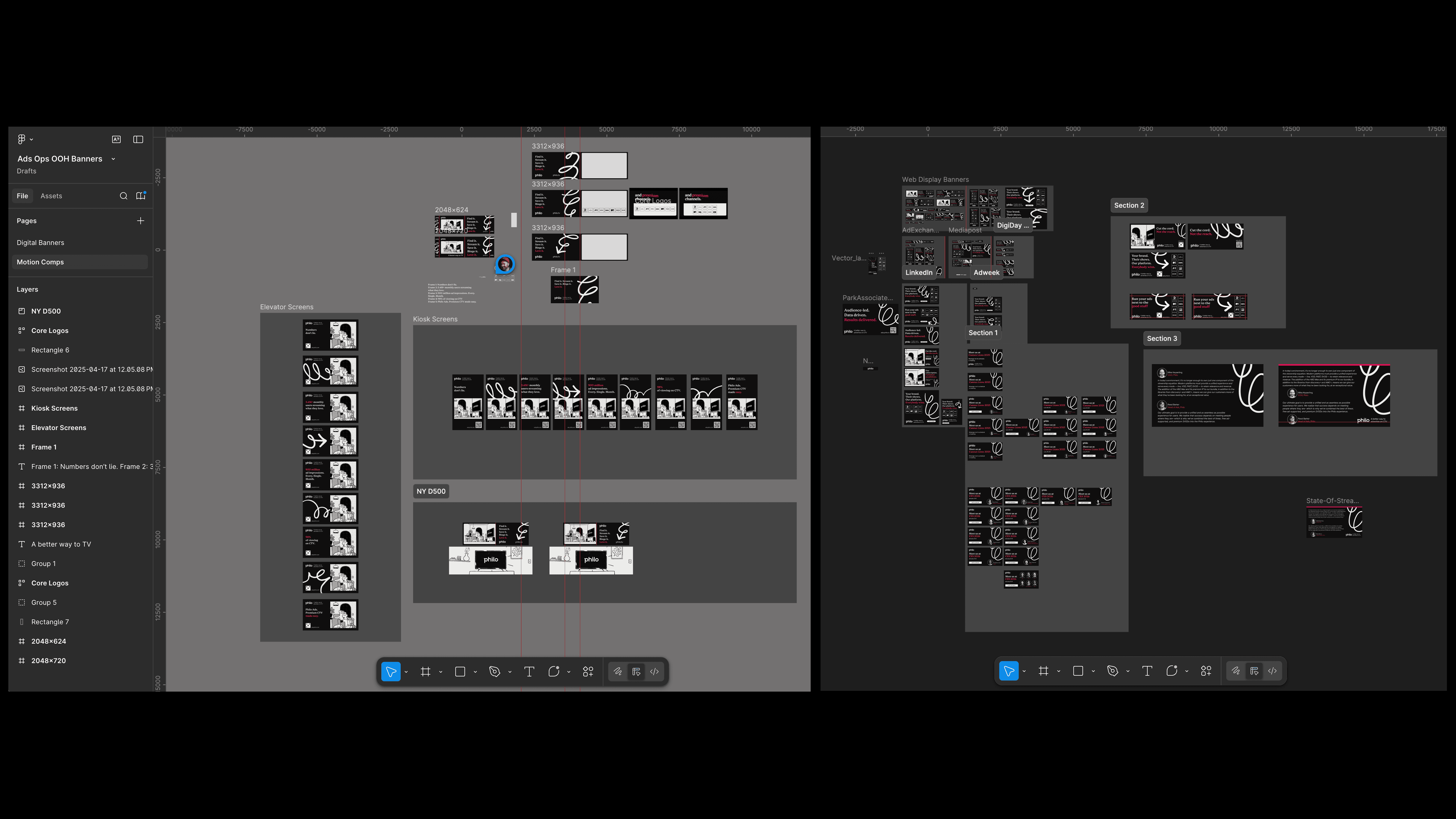Viewport: 1456px width, 819px height.
Task: Switch to Draw mode in right toolbar
Action: tap(1236, 671)
